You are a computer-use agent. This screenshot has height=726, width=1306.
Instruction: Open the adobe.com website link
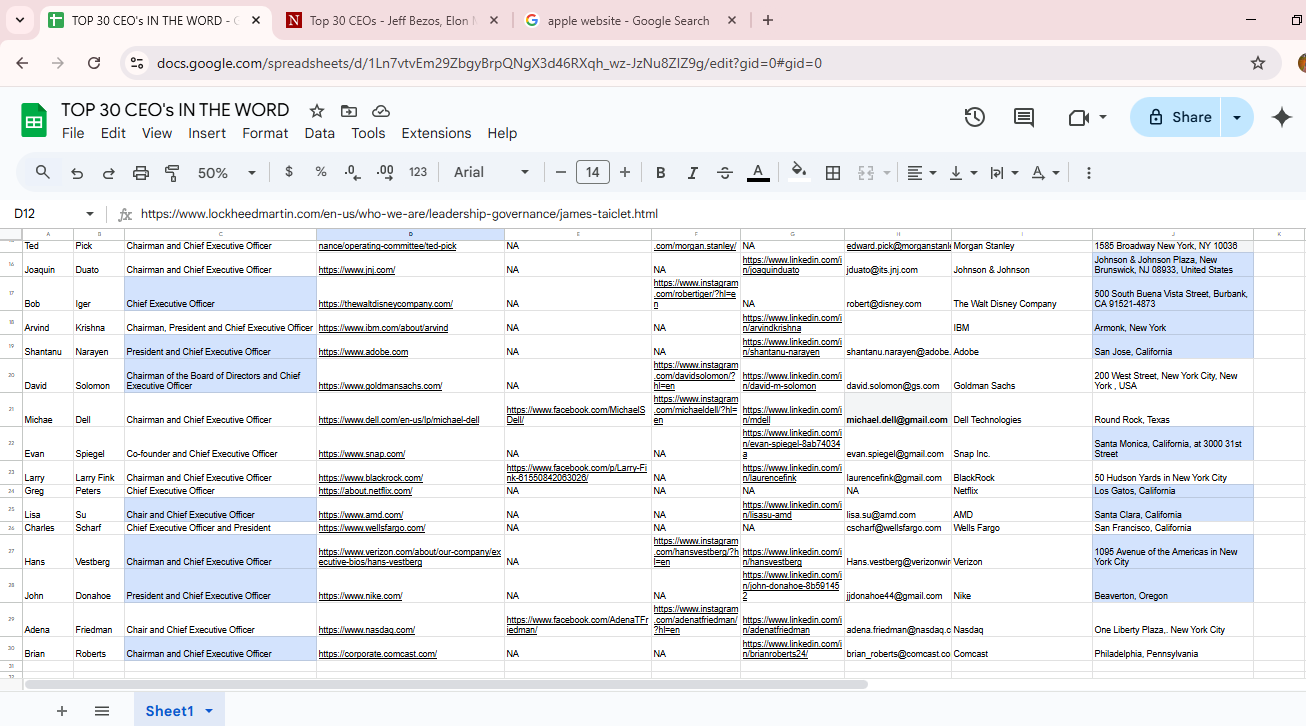[363, 352]
